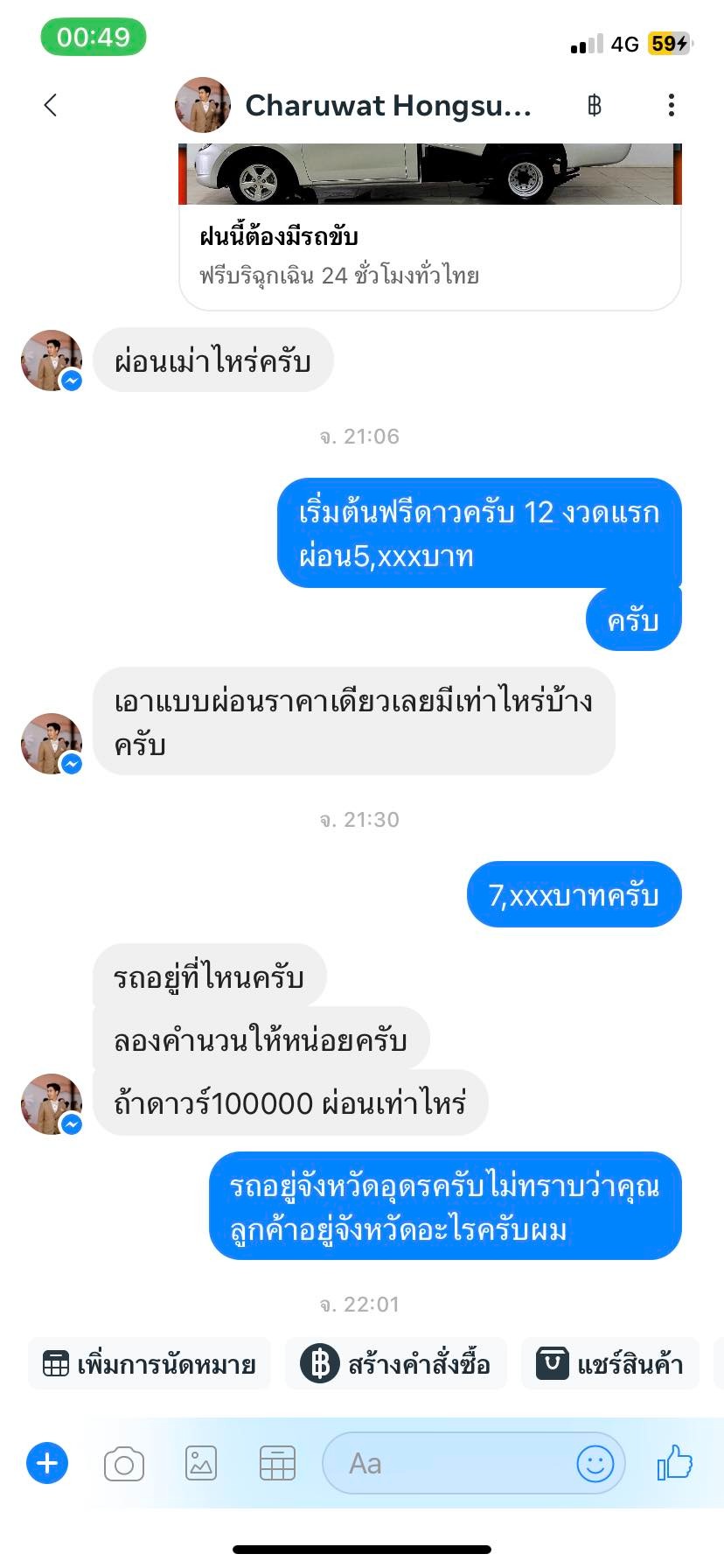Tap เพิ่มการนัดหมาย add appointment button

click(150, 1363)
